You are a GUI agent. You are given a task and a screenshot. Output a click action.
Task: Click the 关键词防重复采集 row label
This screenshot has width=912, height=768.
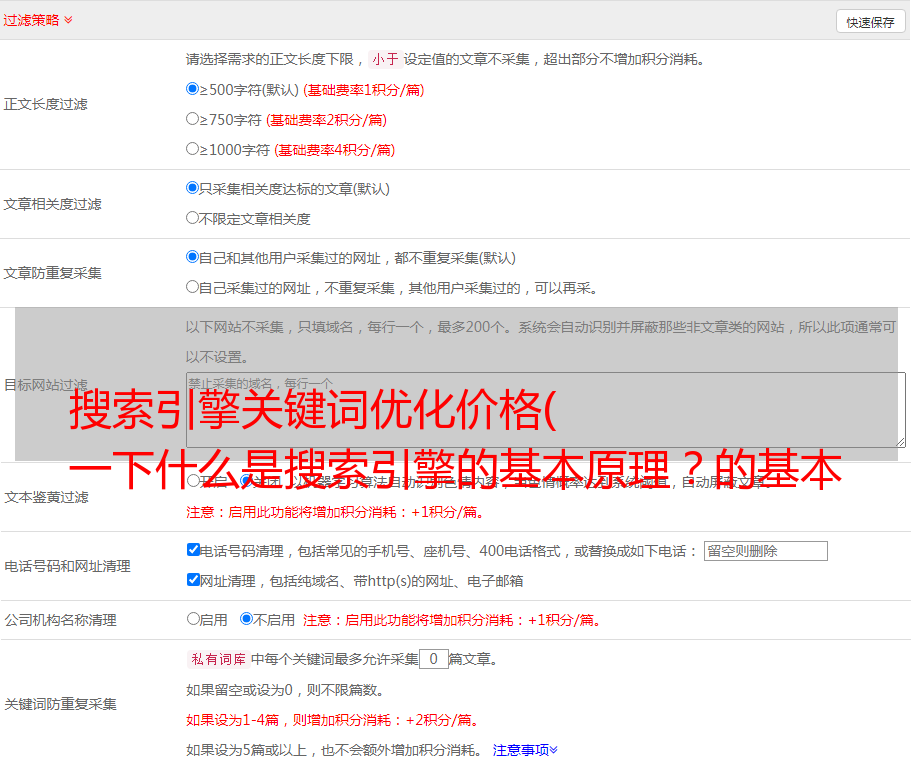(x=60, y=704)
